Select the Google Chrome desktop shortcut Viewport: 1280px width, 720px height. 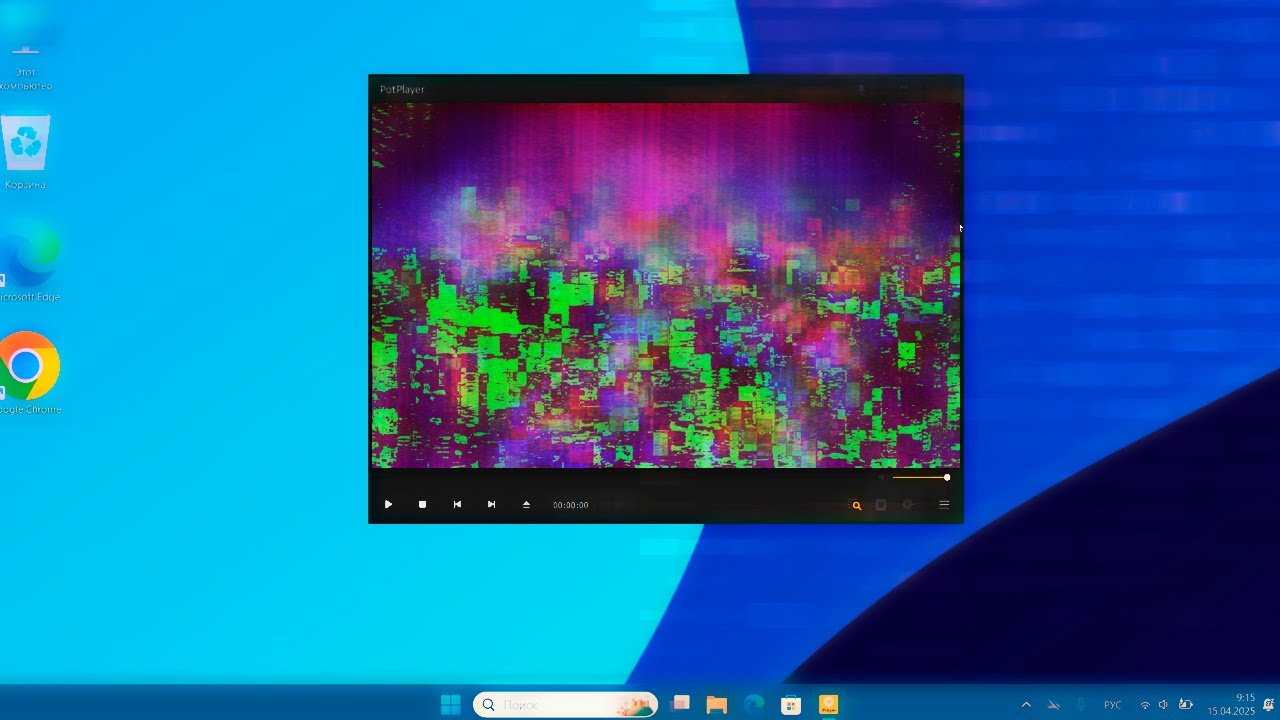click(29, 372)
